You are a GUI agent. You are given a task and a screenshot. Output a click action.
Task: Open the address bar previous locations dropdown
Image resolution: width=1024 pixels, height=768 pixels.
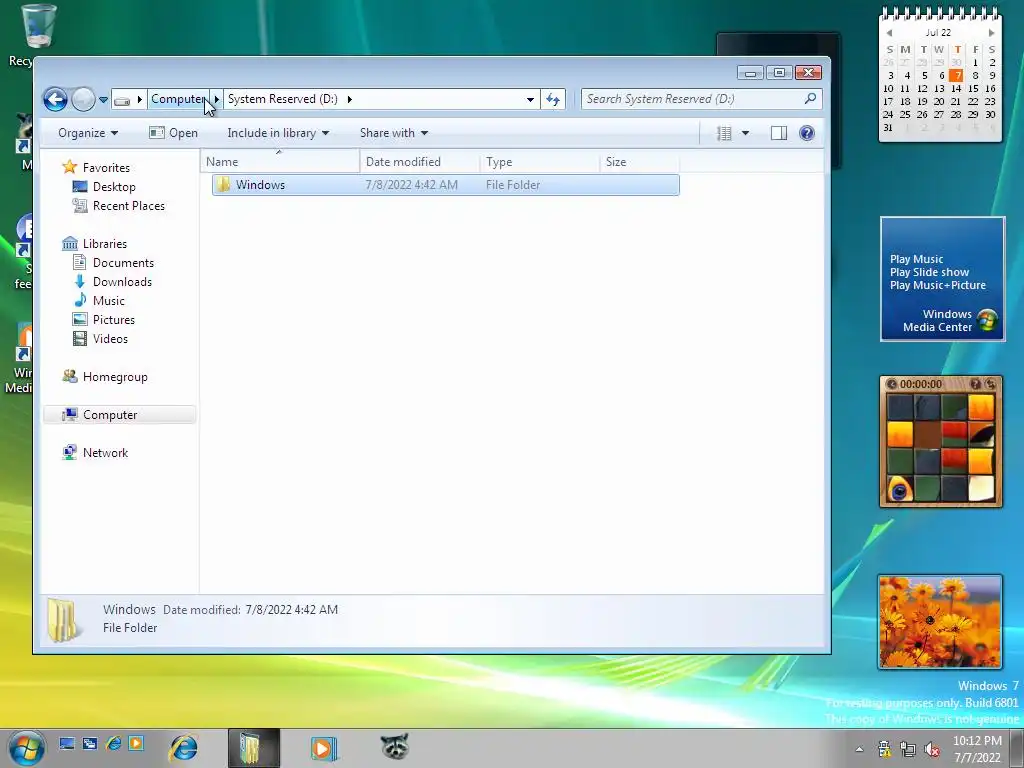coord(530,99)
